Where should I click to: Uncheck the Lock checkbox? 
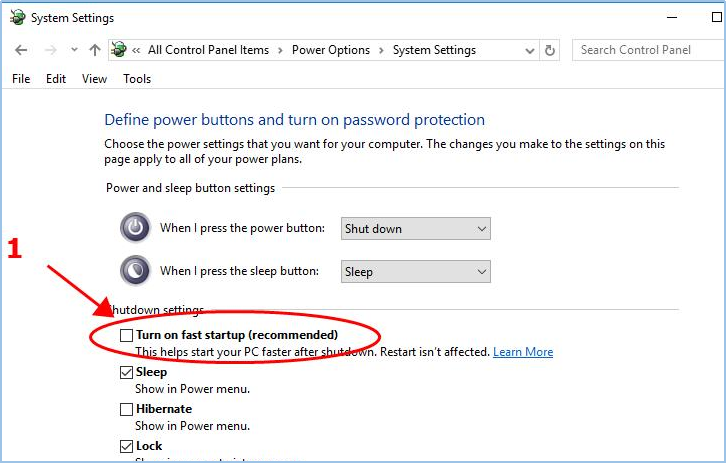tap(126, 446)
